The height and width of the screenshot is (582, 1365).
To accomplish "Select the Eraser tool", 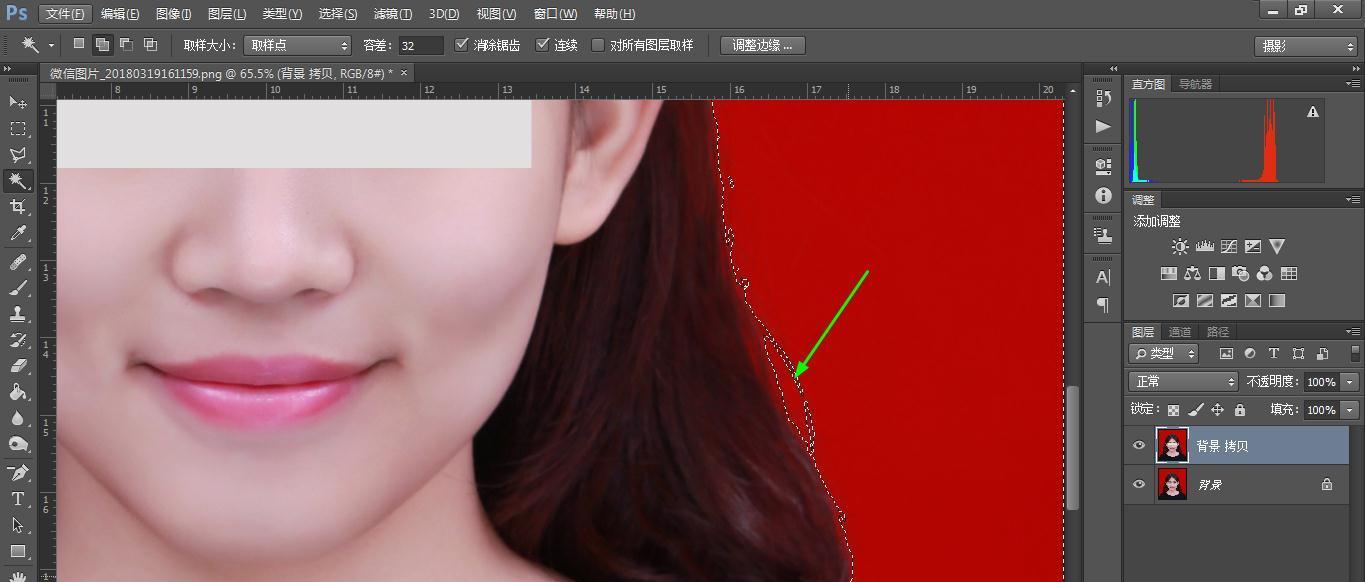I will coord(18,366).
